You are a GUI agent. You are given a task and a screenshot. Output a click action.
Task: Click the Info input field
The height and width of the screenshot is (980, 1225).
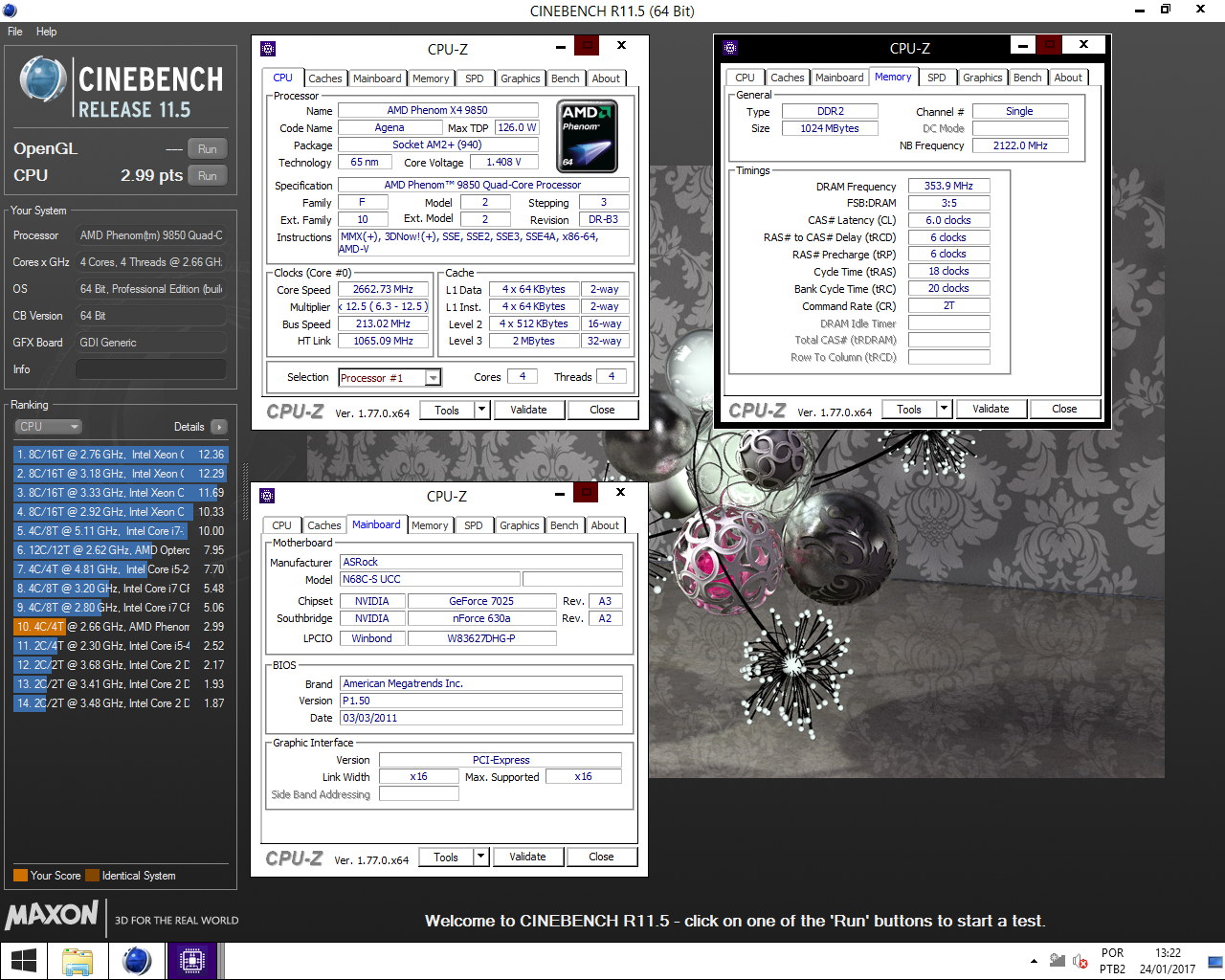[151, 369]
